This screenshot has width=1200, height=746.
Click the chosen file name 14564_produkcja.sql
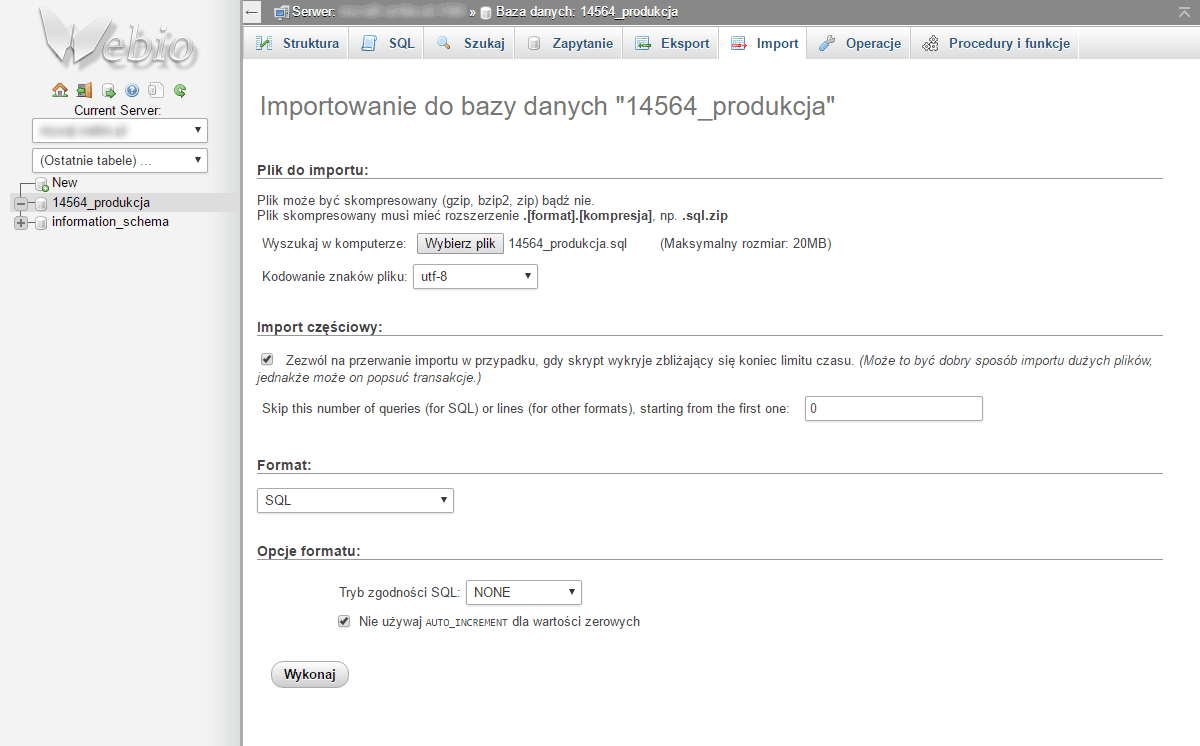pos(568,243)
